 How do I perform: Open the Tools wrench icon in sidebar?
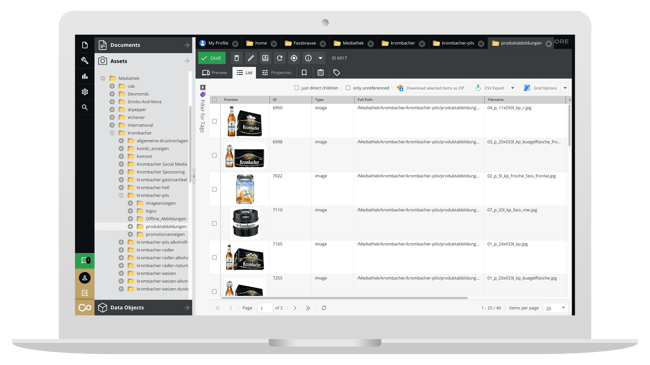point(85,61)
